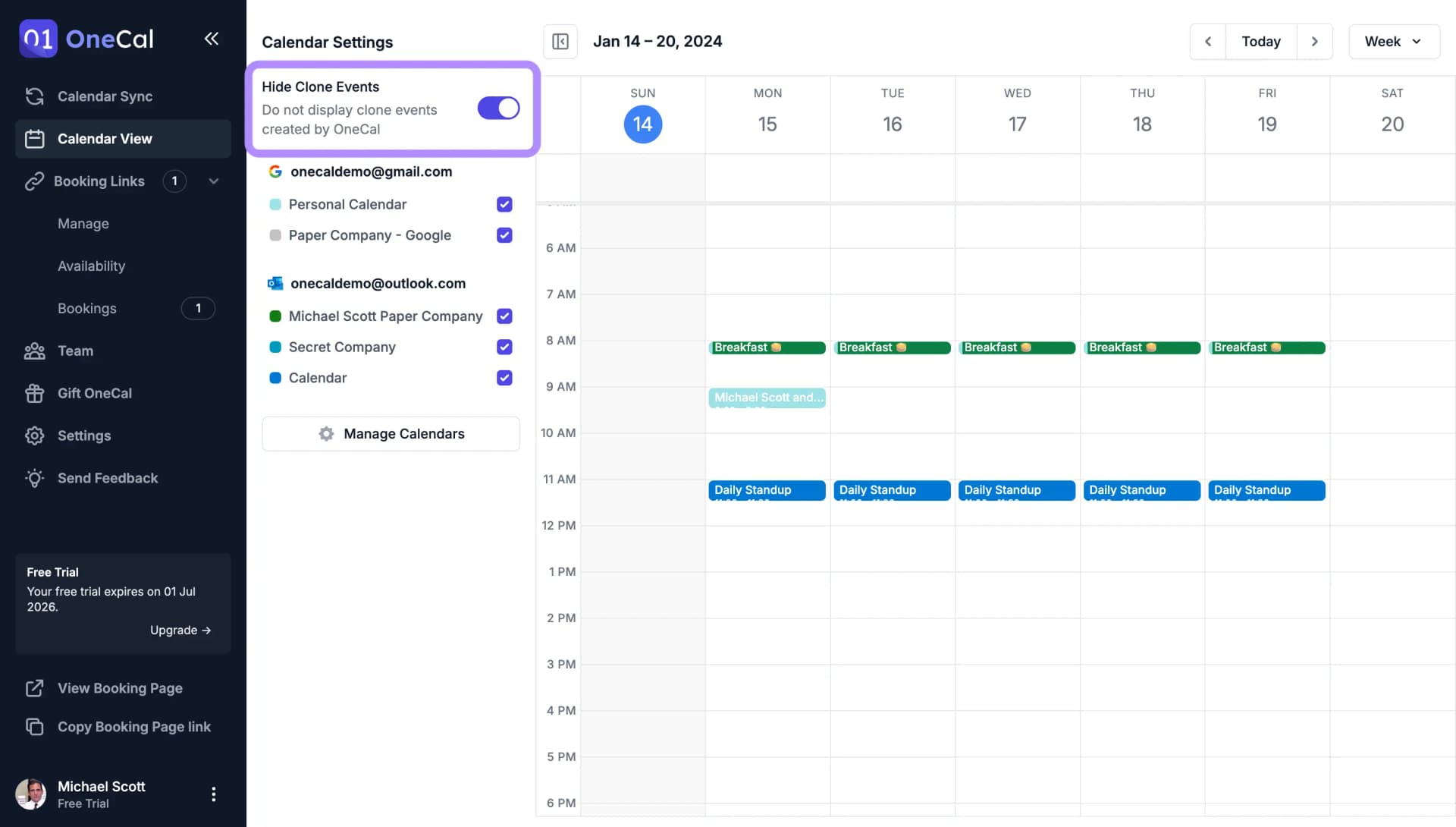Image resolution: width=1456 pixels, height=827 pixels.
Task: Open Monday Daily Standup event
Action: tap(766, 490)
